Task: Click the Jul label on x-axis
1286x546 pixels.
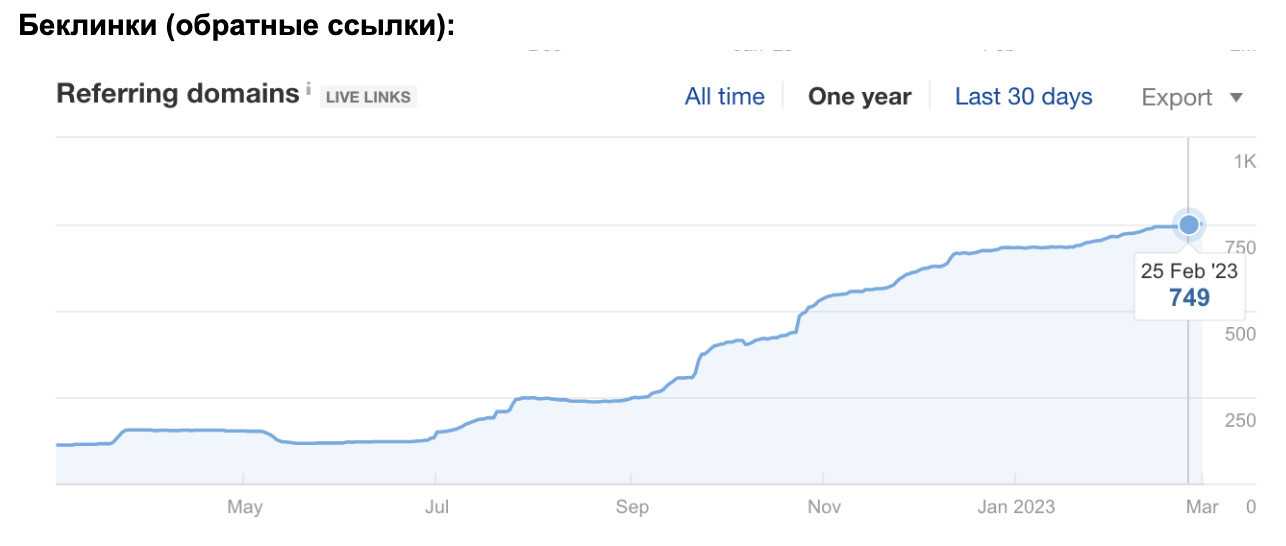Action: point(436,507)
